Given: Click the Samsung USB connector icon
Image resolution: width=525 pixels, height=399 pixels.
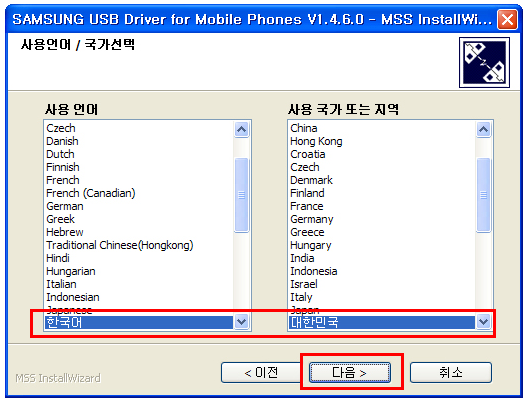Looking at the screenshot, I should (484, 62).
